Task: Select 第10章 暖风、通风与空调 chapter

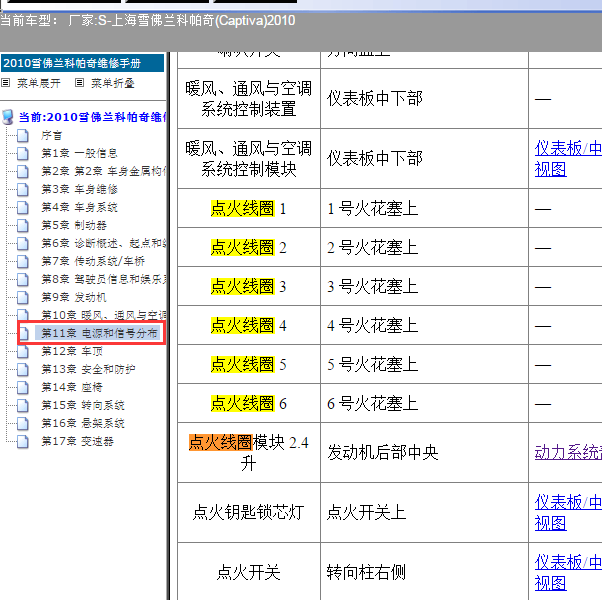Action: pyautogui.click(x=104, y=316)
